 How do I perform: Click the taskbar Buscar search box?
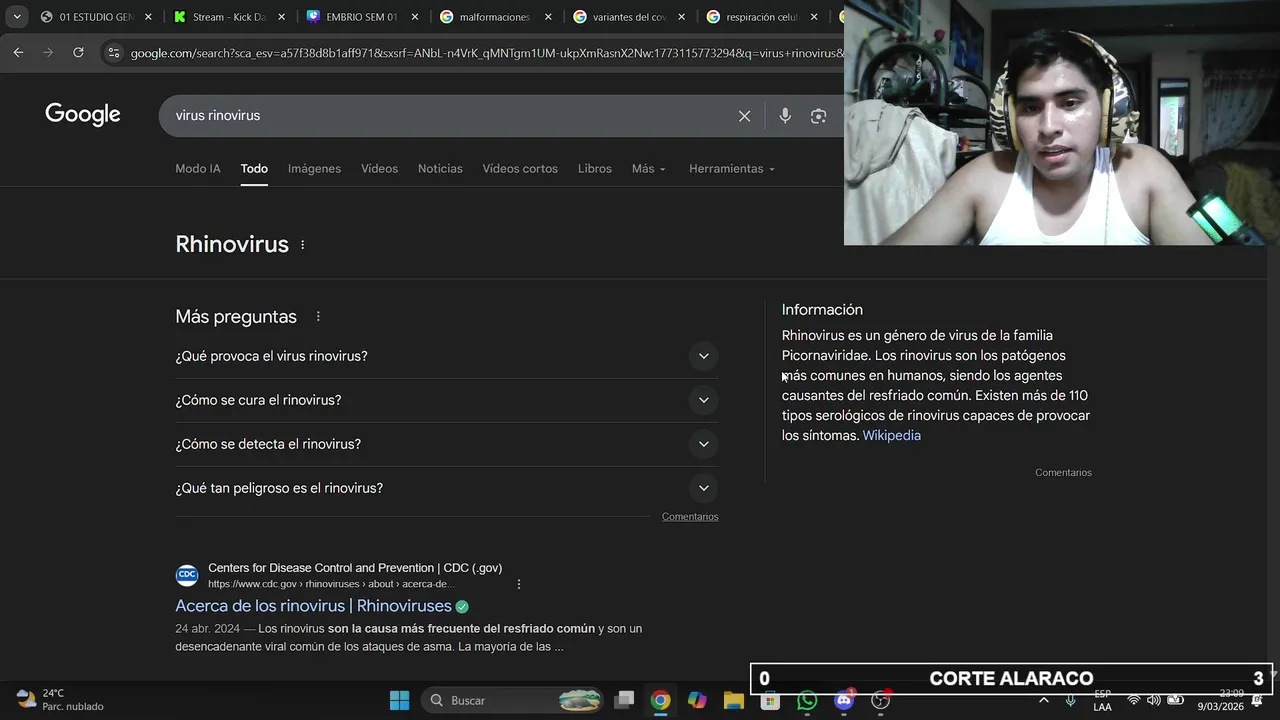click(x=513, y=700)
